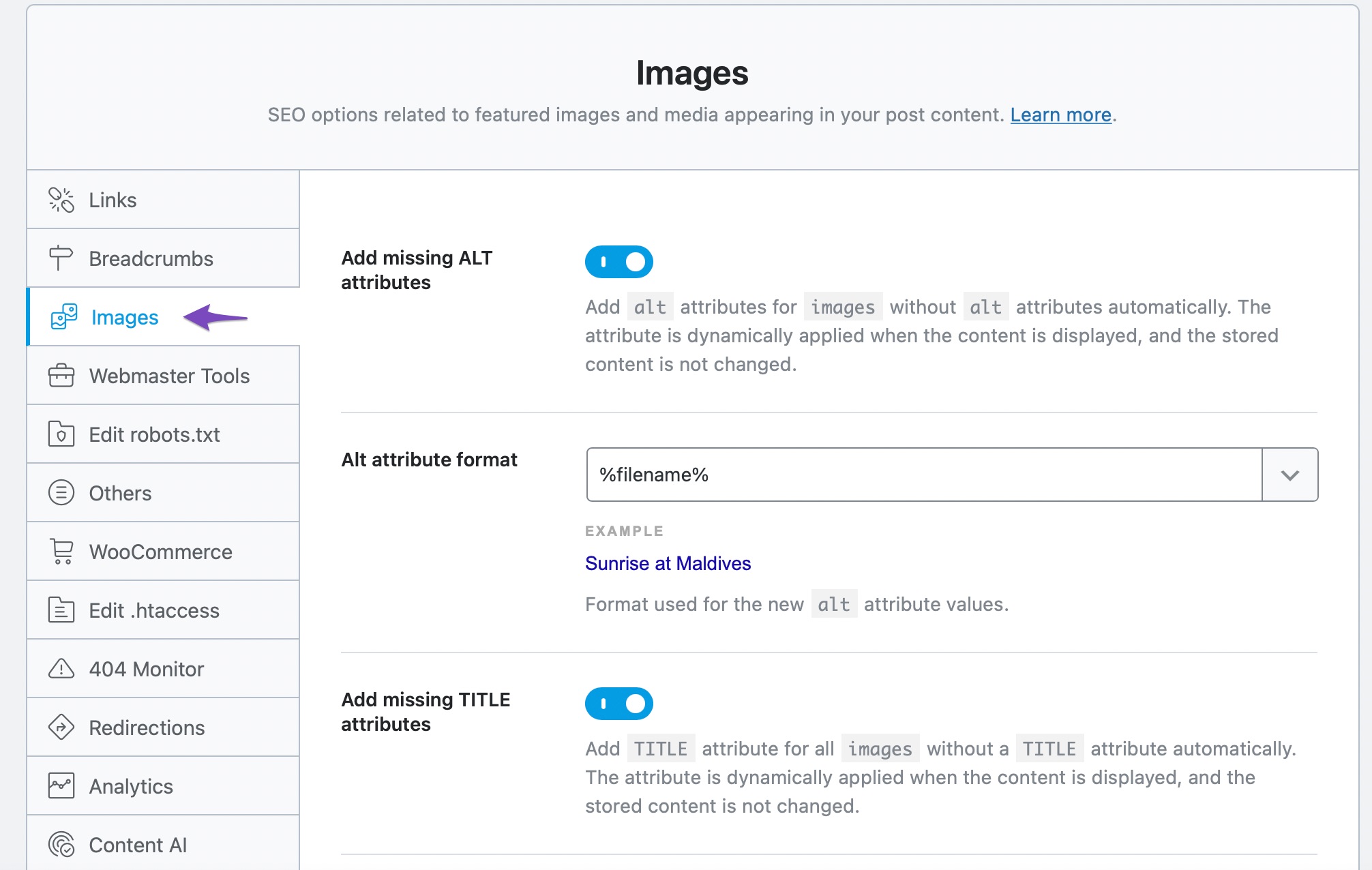1372x870 pixels.
Task: Click the Add missing TITLE attributes label
Action: (x=426, y=712)
